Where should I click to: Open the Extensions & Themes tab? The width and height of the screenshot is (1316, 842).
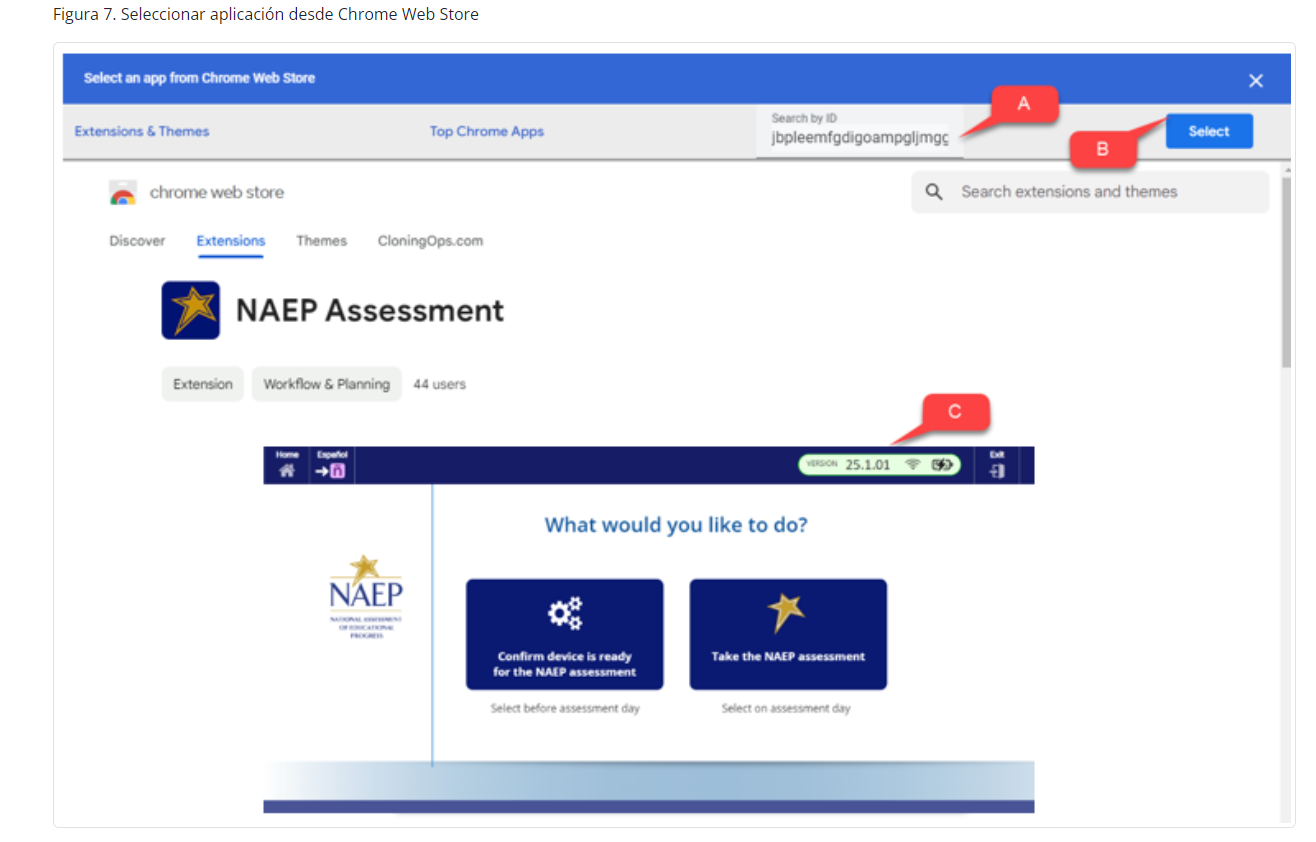pos(142,131)
